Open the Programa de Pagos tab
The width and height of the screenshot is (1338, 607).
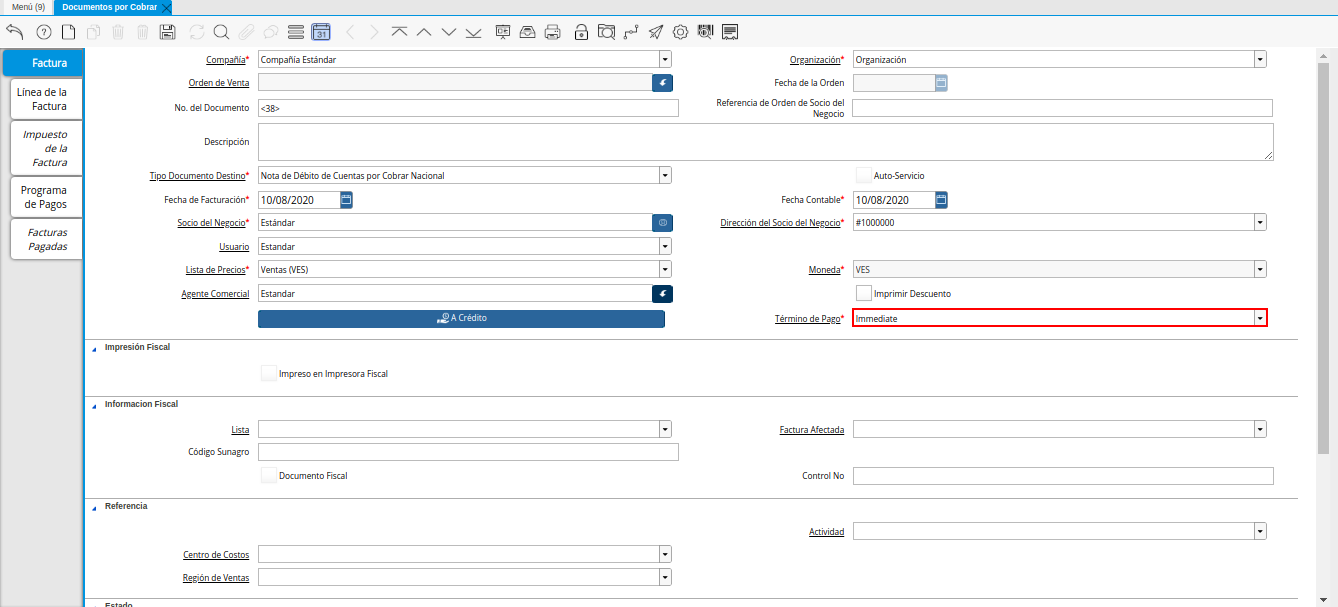pos(44,197)
